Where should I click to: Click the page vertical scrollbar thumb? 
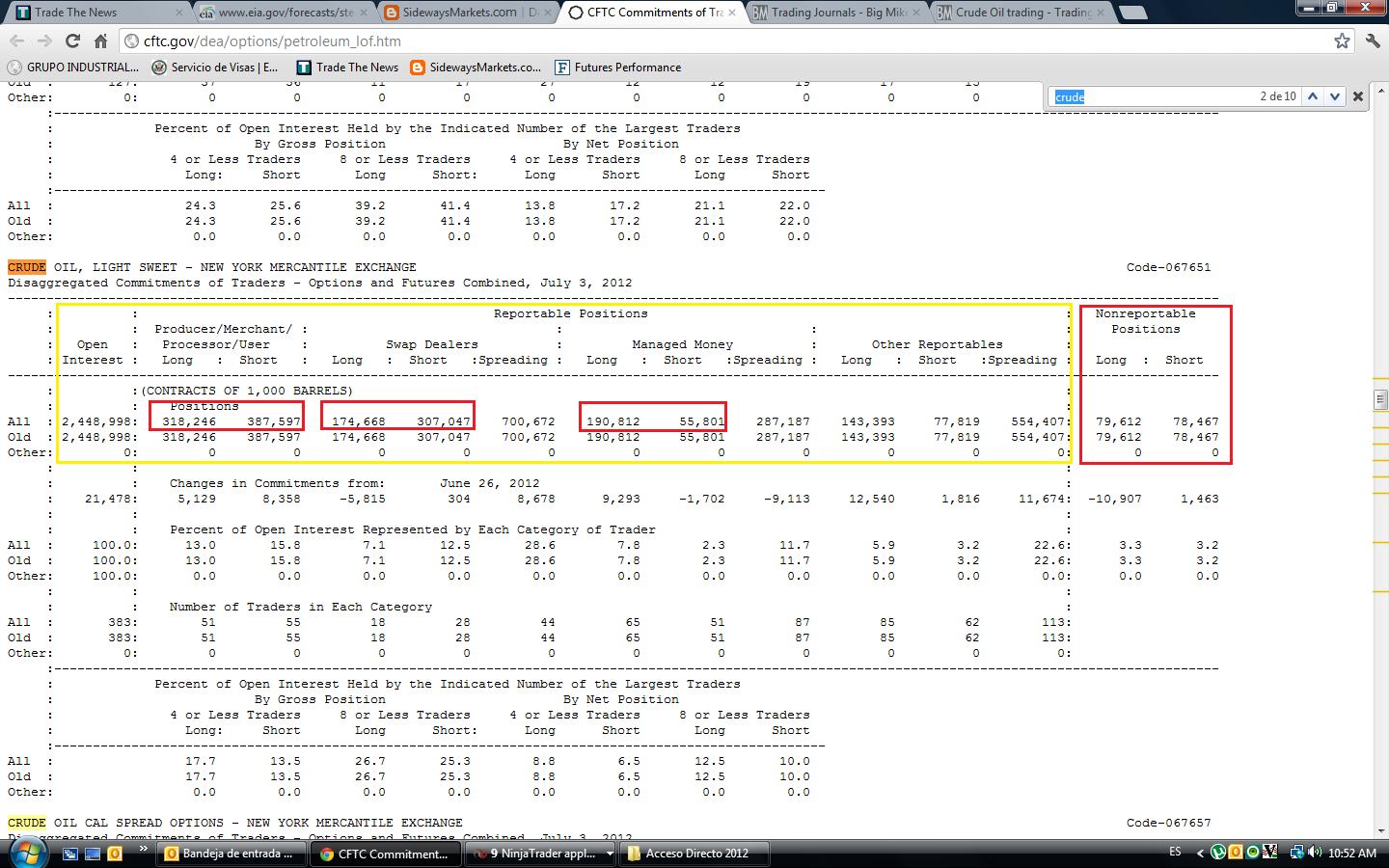(x=1380, y=398)
